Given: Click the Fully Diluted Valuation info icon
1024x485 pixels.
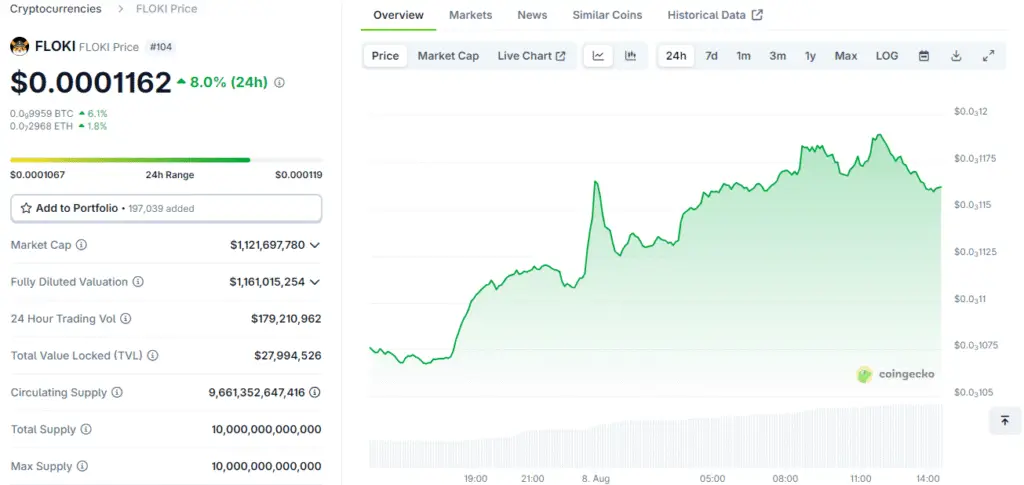Looking at the screenshot, I should pos(138,282).
